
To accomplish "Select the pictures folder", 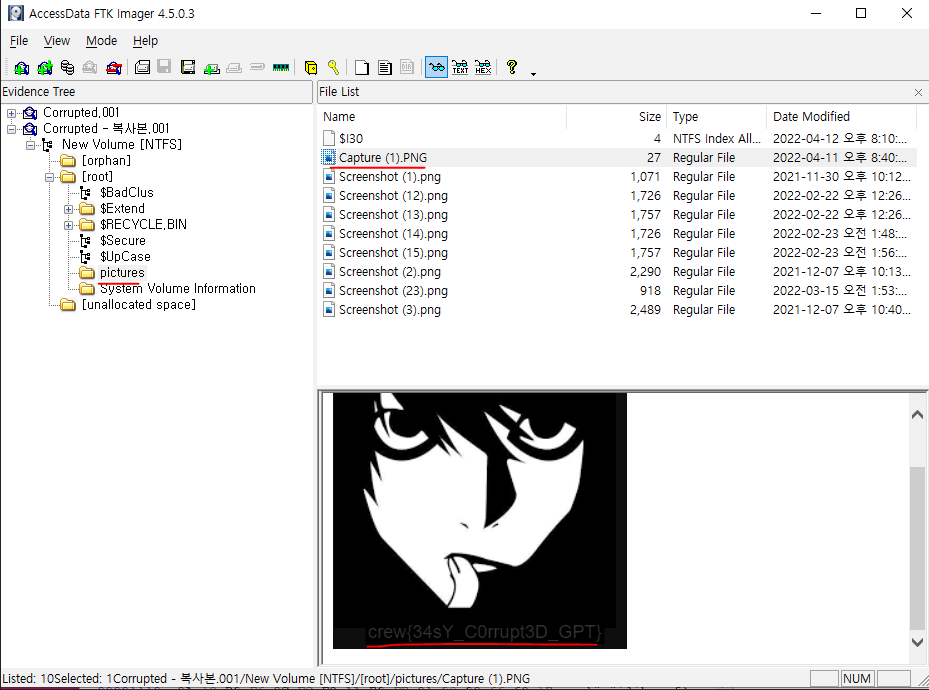I will pyautogui.click(x=122, y=272).
